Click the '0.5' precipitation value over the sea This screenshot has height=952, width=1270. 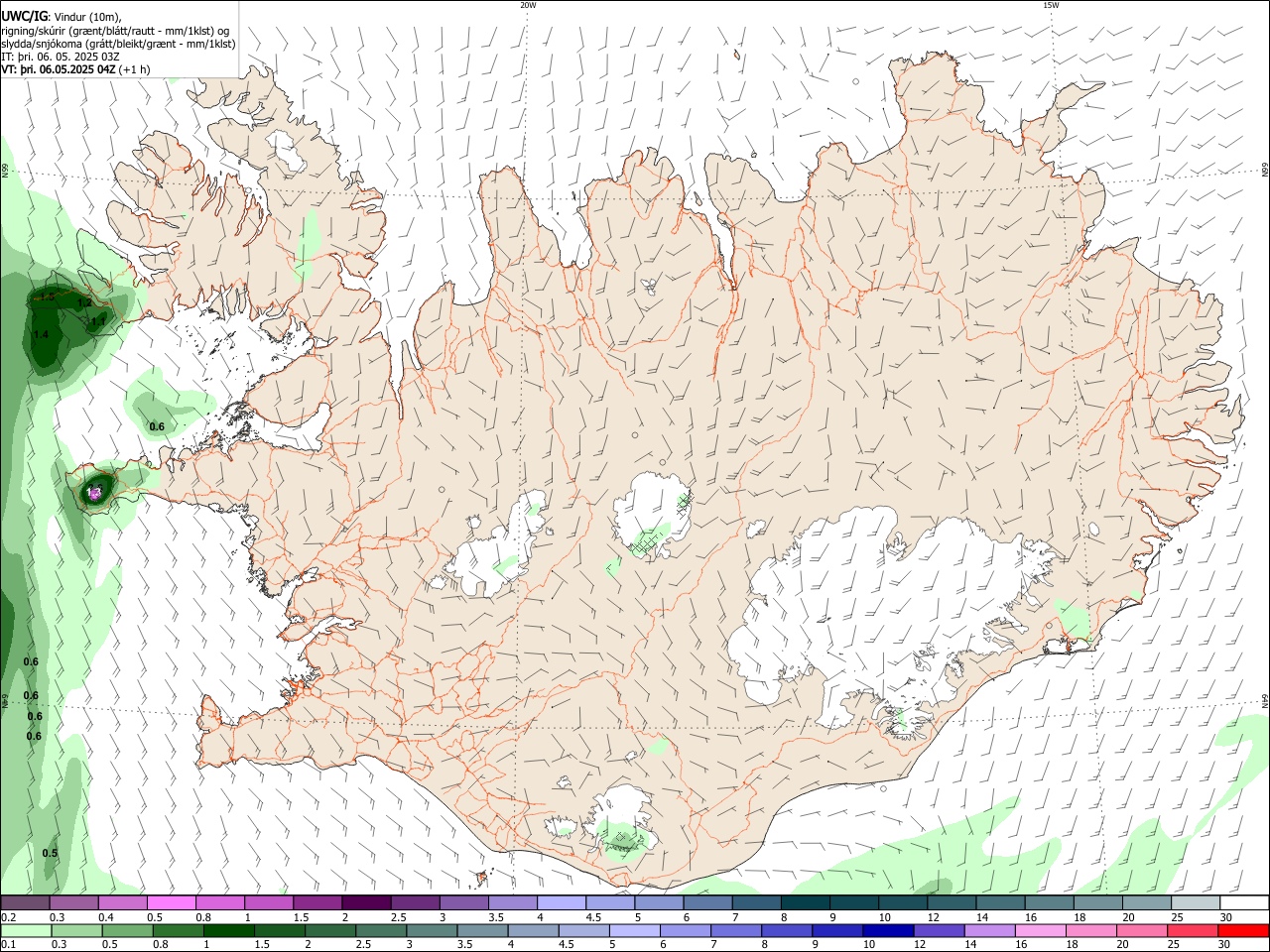[51, 853]
